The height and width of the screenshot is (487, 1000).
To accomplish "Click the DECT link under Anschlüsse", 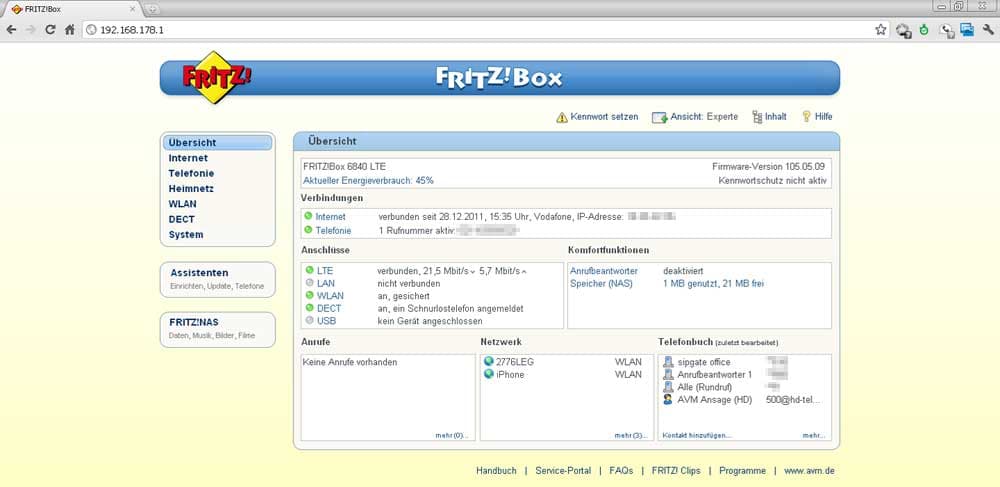I will coord(329,309).
